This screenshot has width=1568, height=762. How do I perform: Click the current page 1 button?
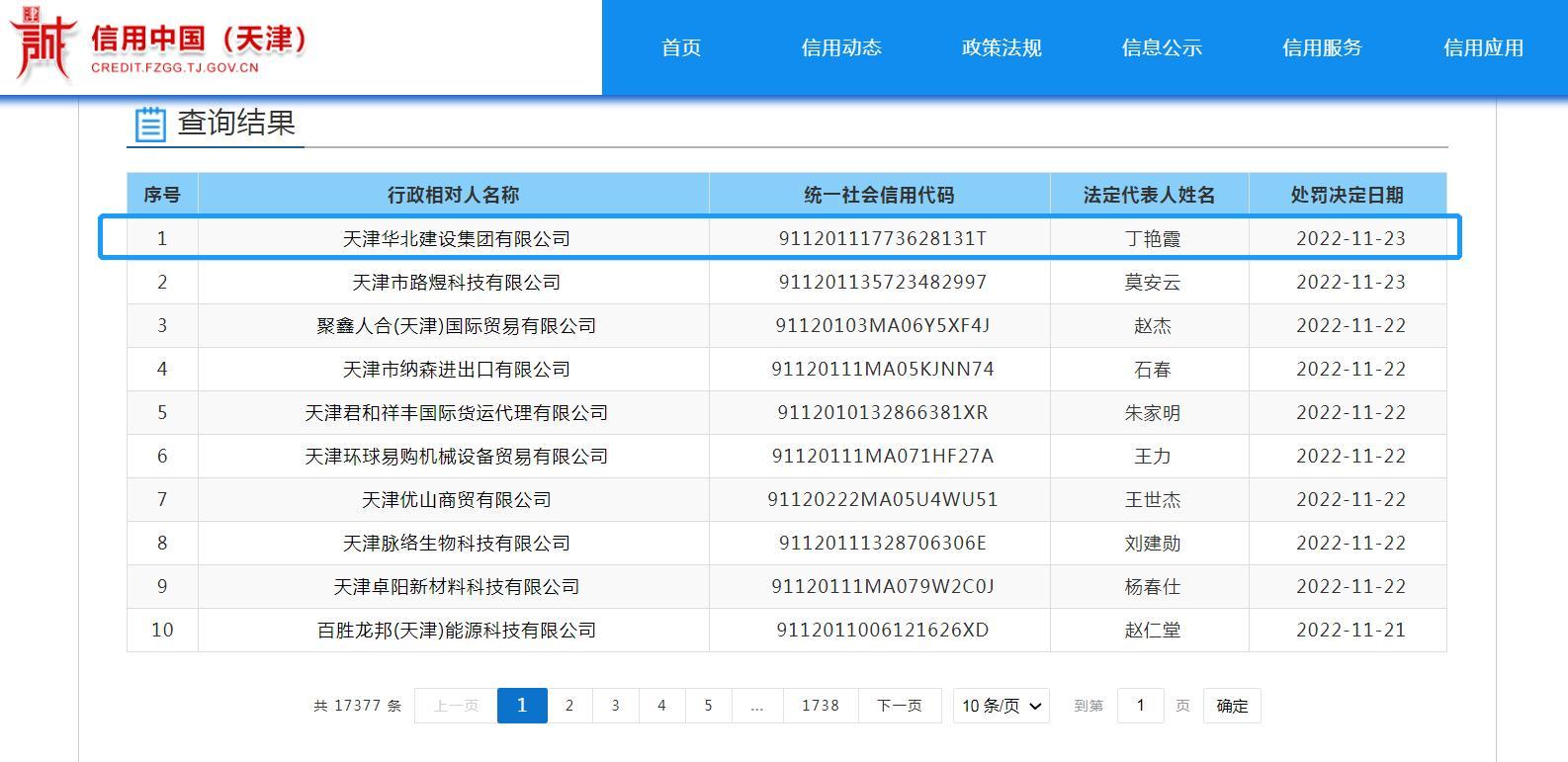(522, 706)
